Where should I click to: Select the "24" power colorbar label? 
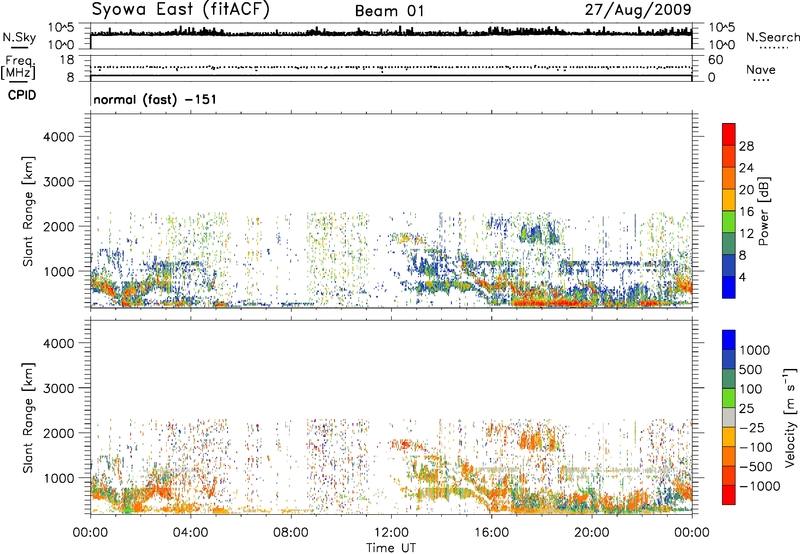746,168
